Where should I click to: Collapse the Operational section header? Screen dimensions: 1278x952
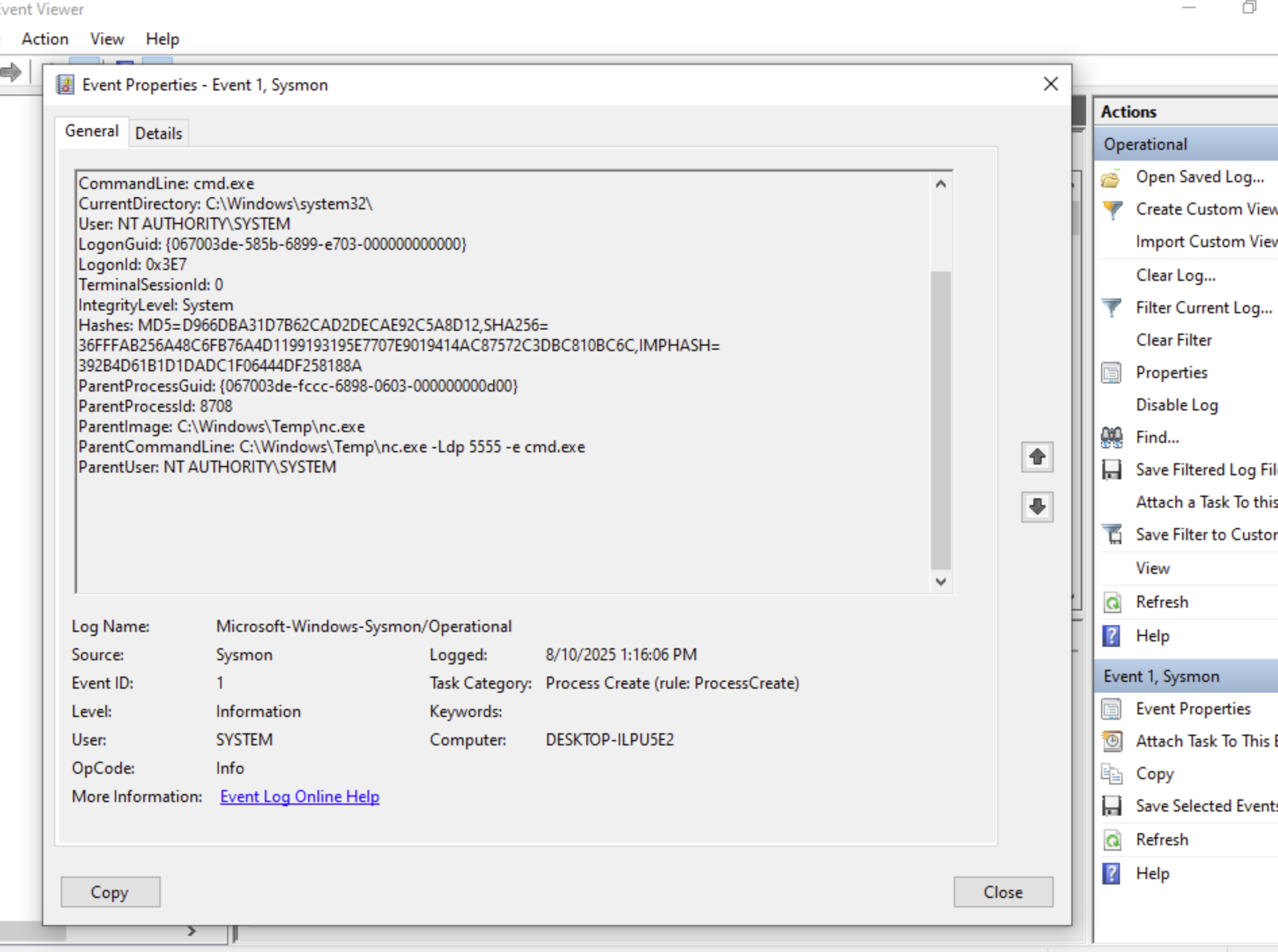coord(1186,144)
